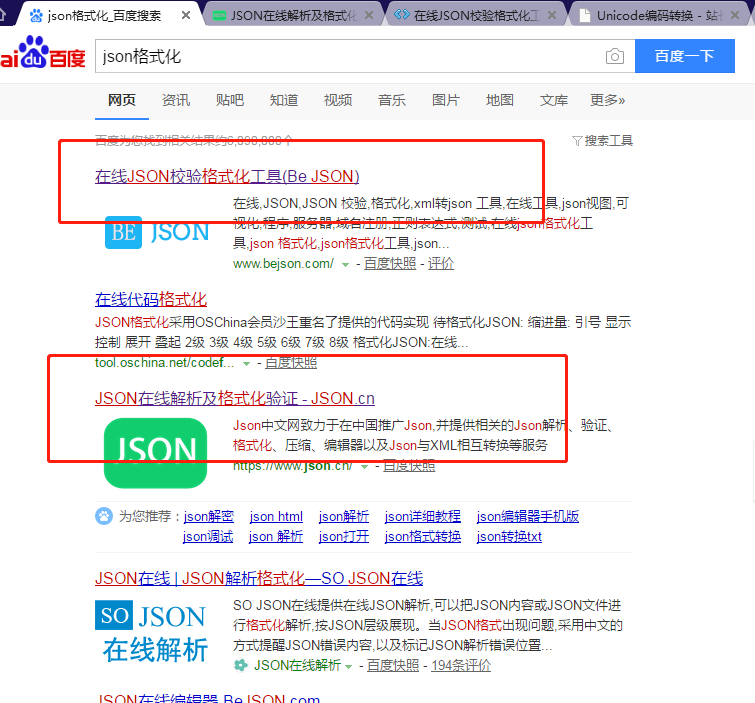
Task: Click the paw icon beside 为您推荐
Action: point(104,516)
